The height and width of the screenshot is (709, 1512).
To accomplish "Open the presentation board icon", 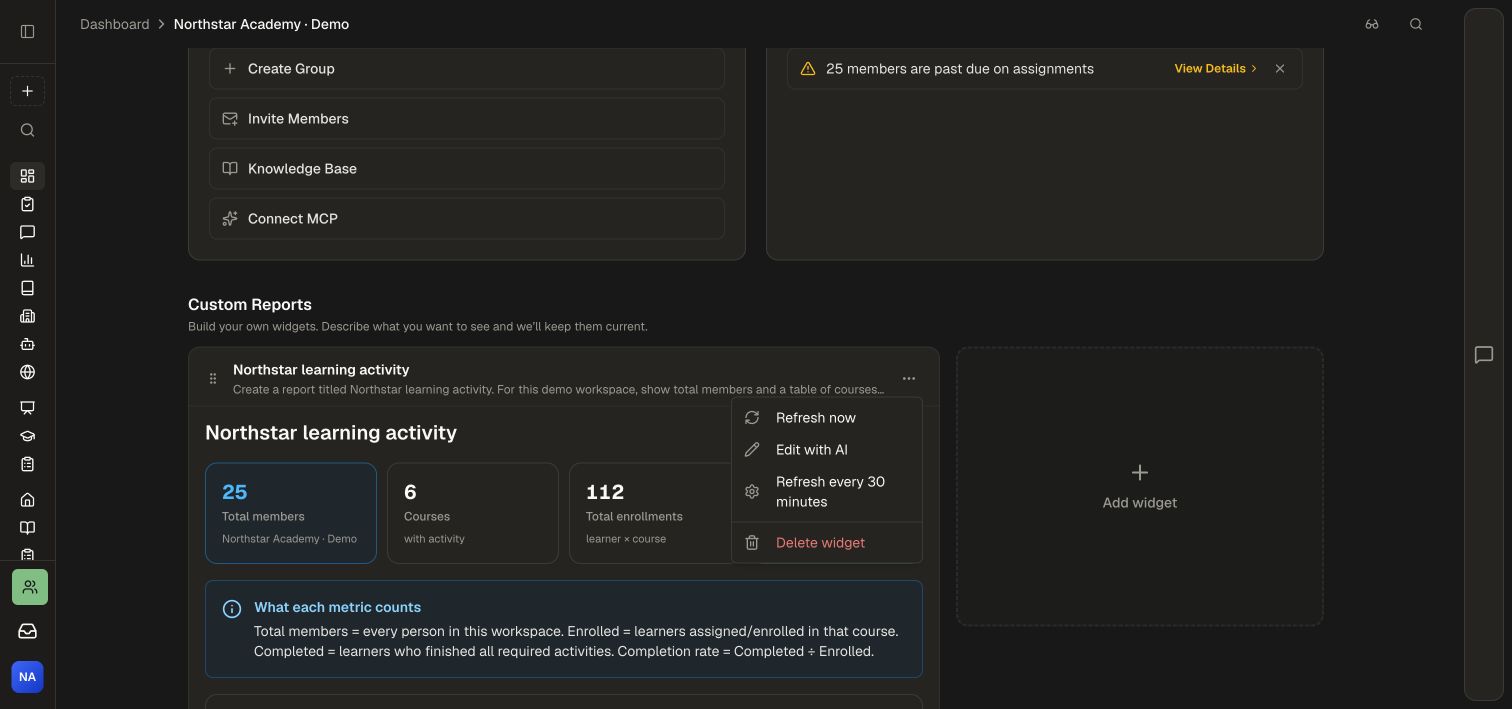I will (x=27, y=408).
